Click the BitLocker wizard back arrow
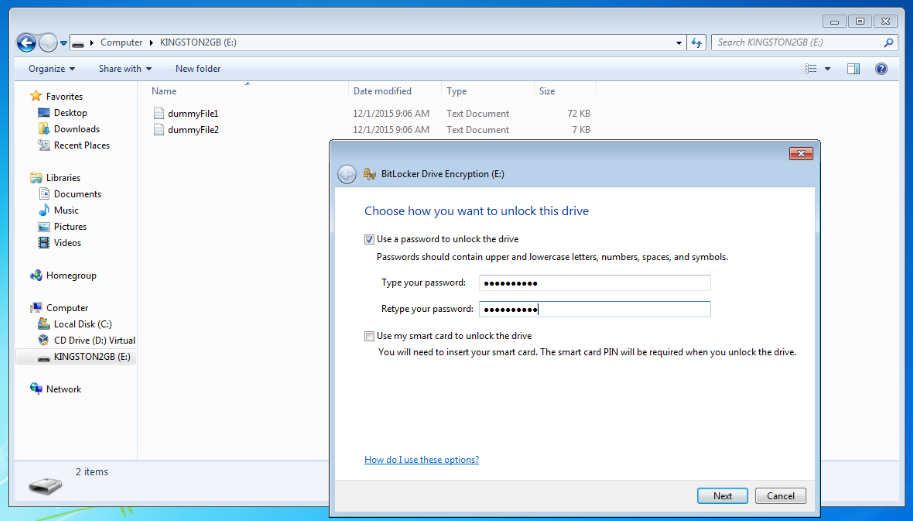913x521 pixels. pyautogui.click(x=346, y=174)
